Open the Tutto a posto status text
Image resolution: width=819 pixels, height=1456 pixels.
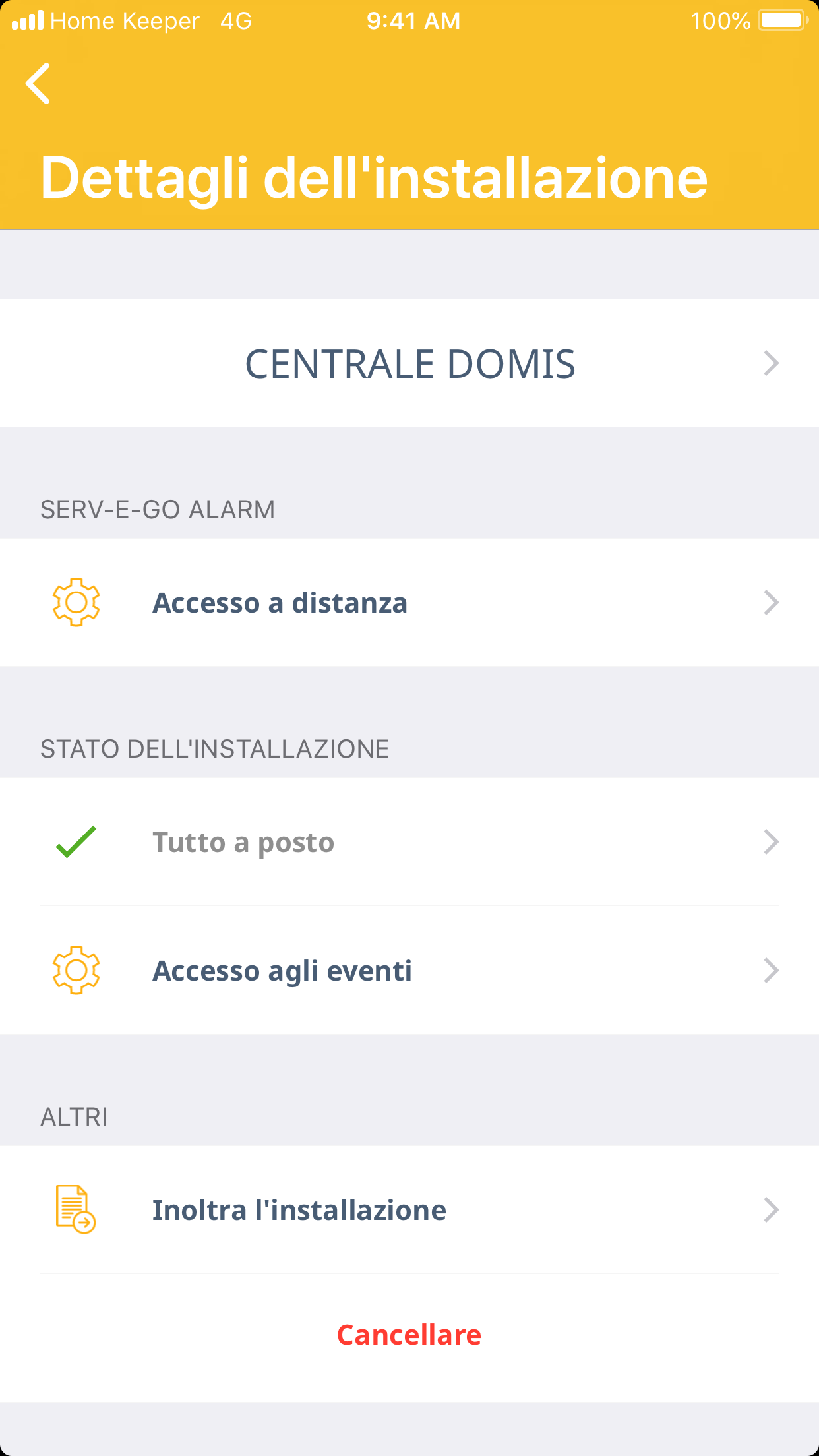(x=243, y=843)
